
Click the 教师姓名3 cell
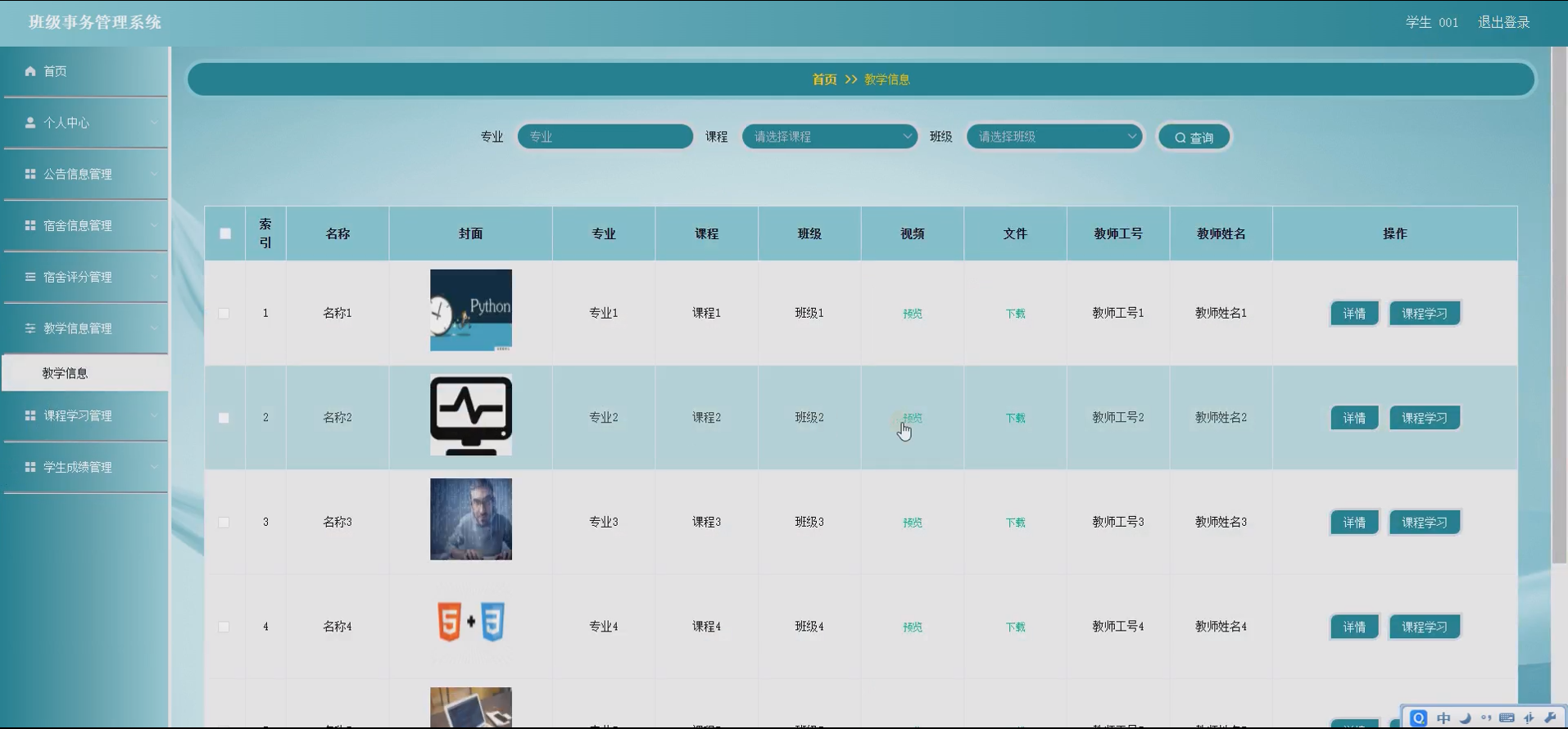tap(1221, 522)
